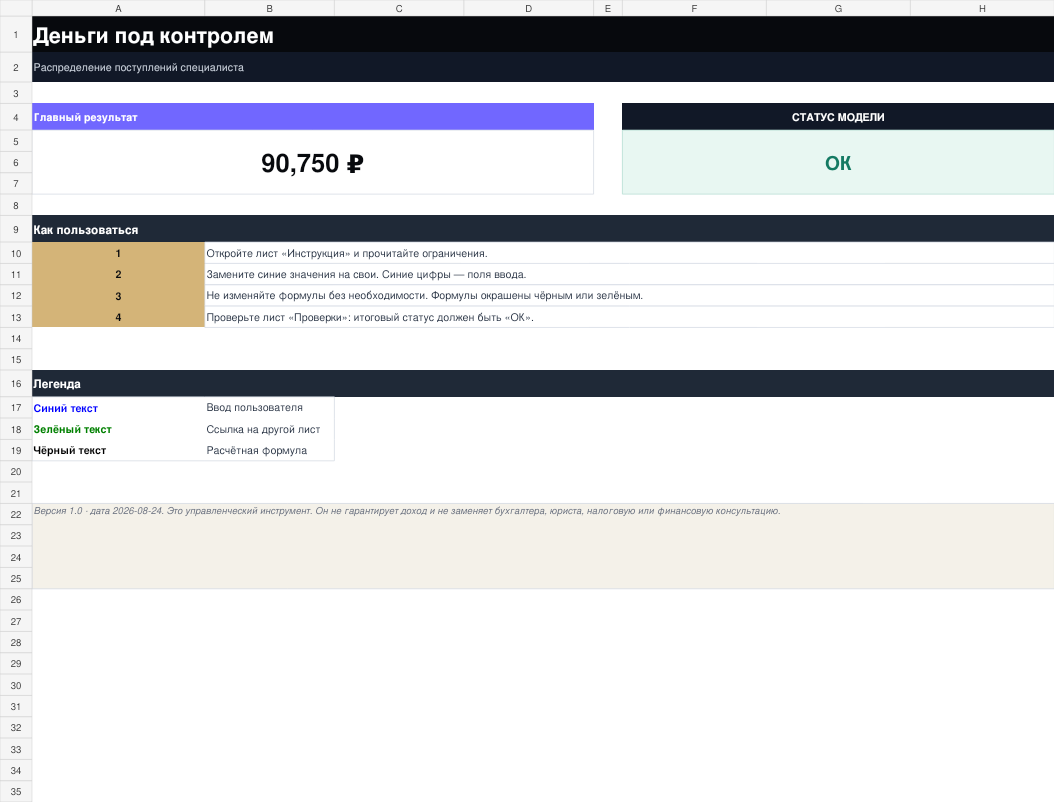Click step number 3 cell

coord(118,296)
